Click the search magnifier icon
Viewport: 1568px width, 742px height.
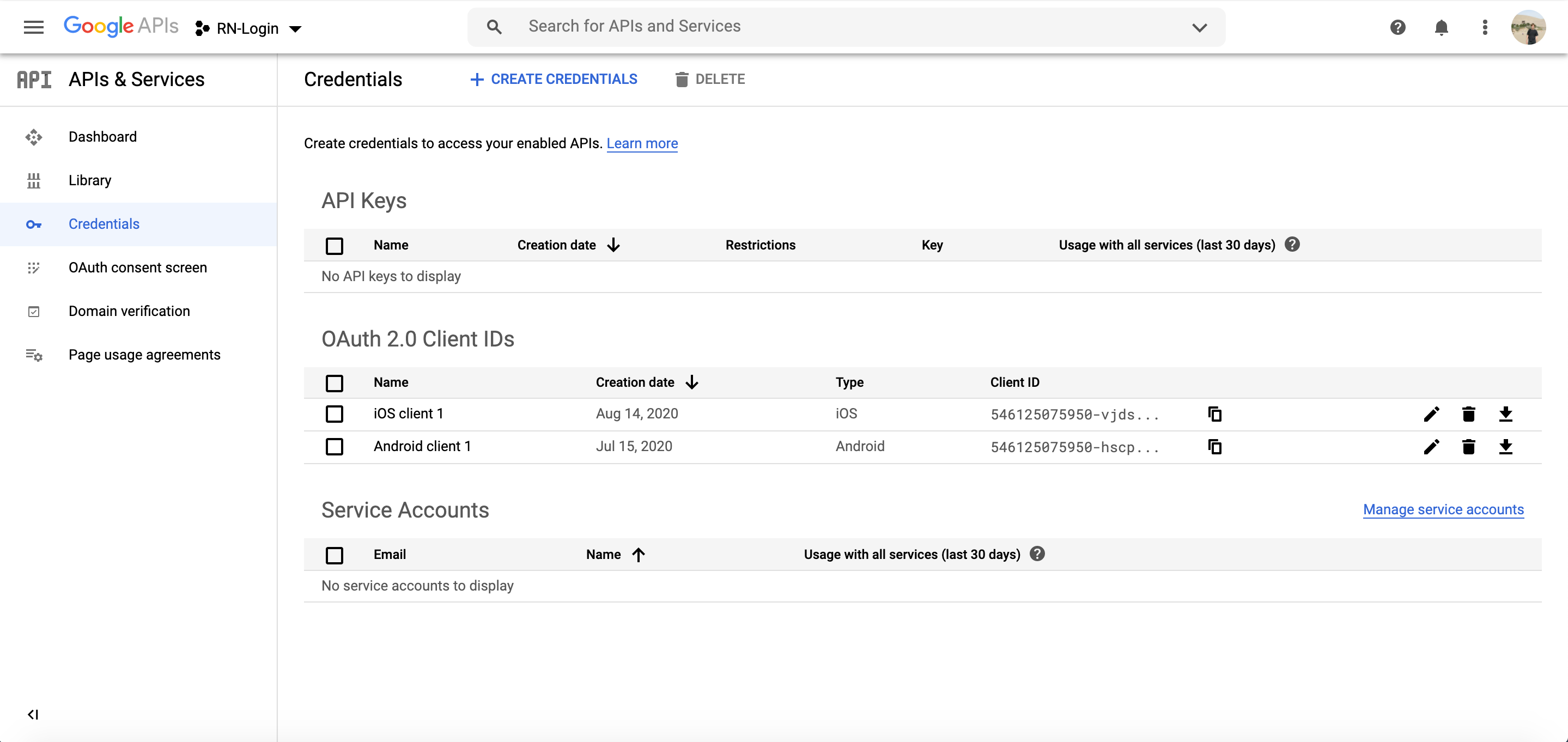tap(494, 27)
